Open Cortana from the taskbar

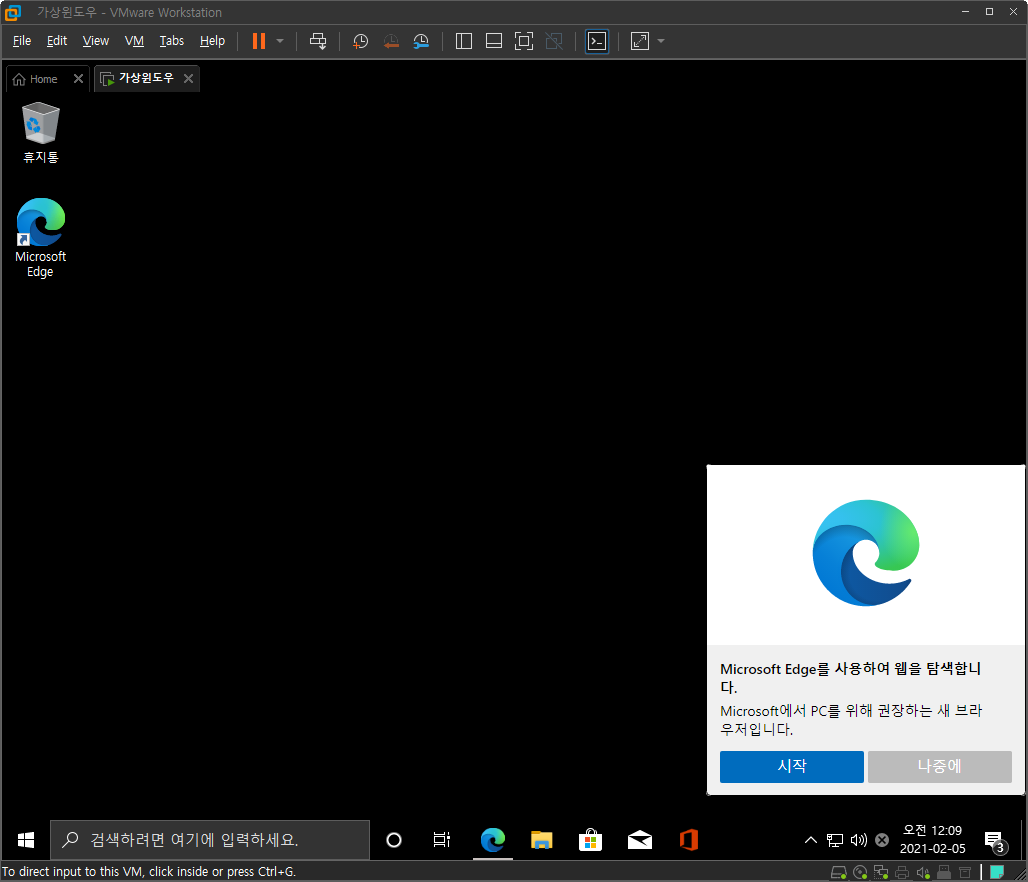pos(394,840)
